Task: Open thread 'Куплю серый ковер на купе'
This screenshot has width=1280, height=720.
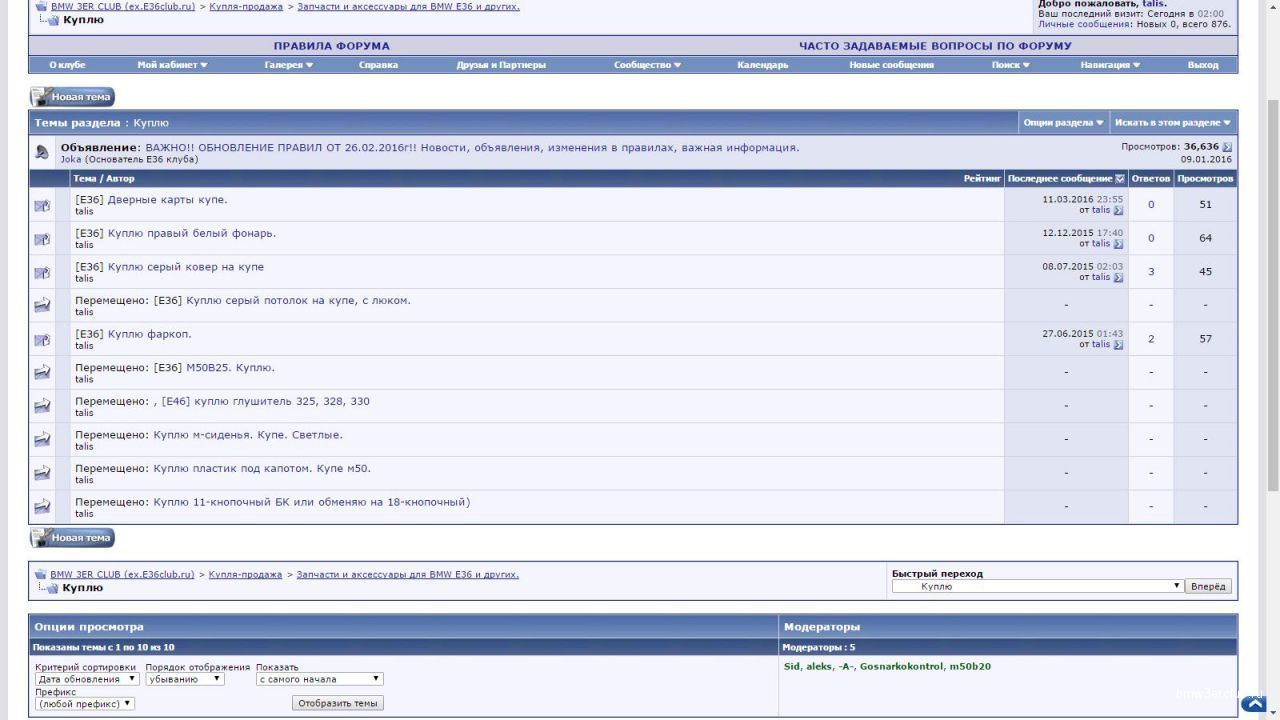Action: [x=185, y=267]
